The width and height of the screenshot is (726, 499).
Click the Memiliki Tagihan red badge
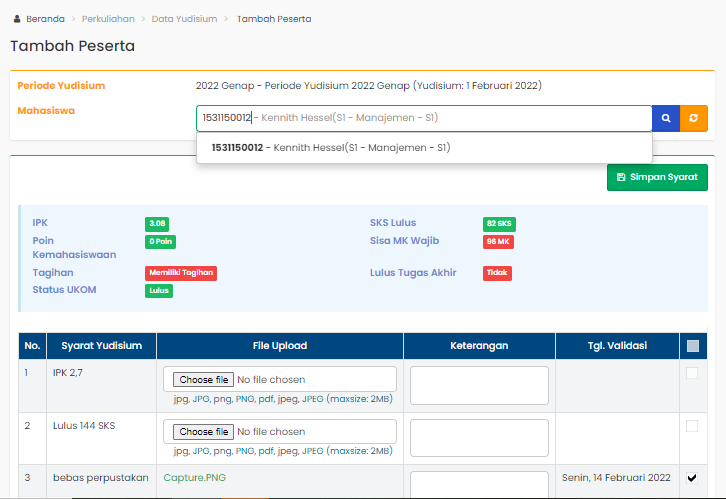tap(180, 272)
